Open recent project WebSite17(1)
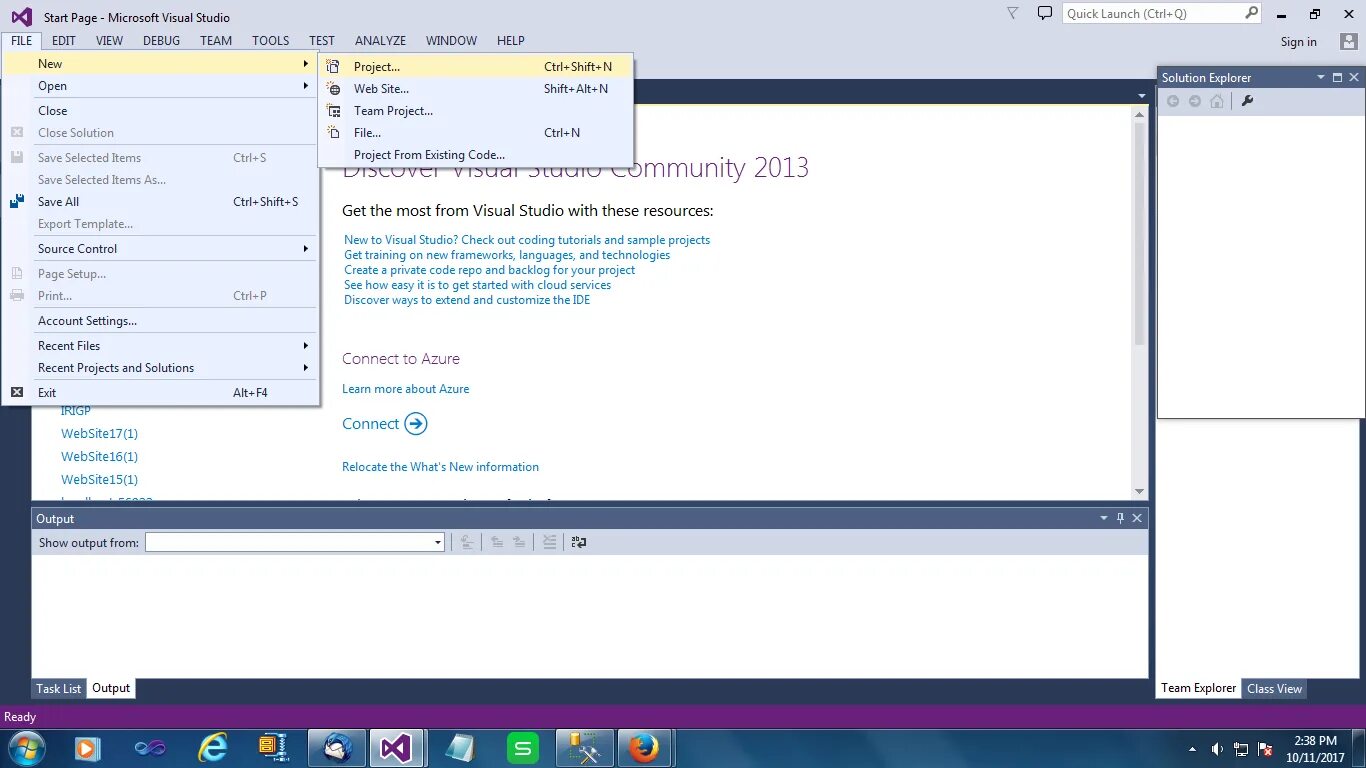The width and height of the screenshot is (1366, 768). tap(99, 434)
